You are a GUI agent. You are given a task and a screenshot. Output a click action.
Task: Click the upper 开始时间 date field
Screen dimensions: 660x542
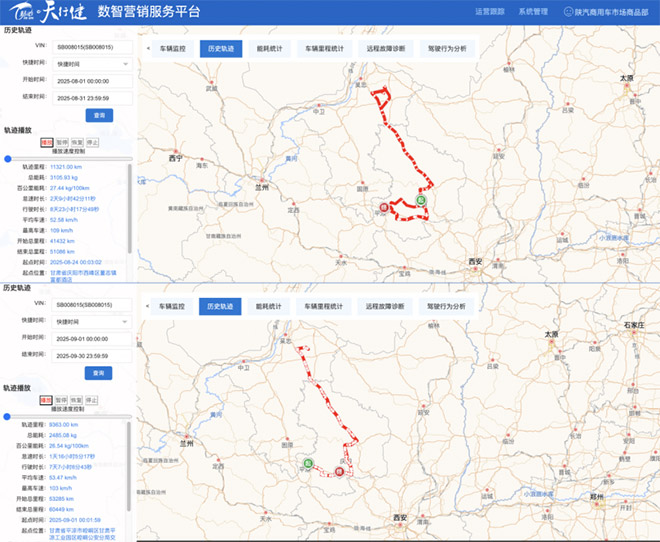click(94, 81)
